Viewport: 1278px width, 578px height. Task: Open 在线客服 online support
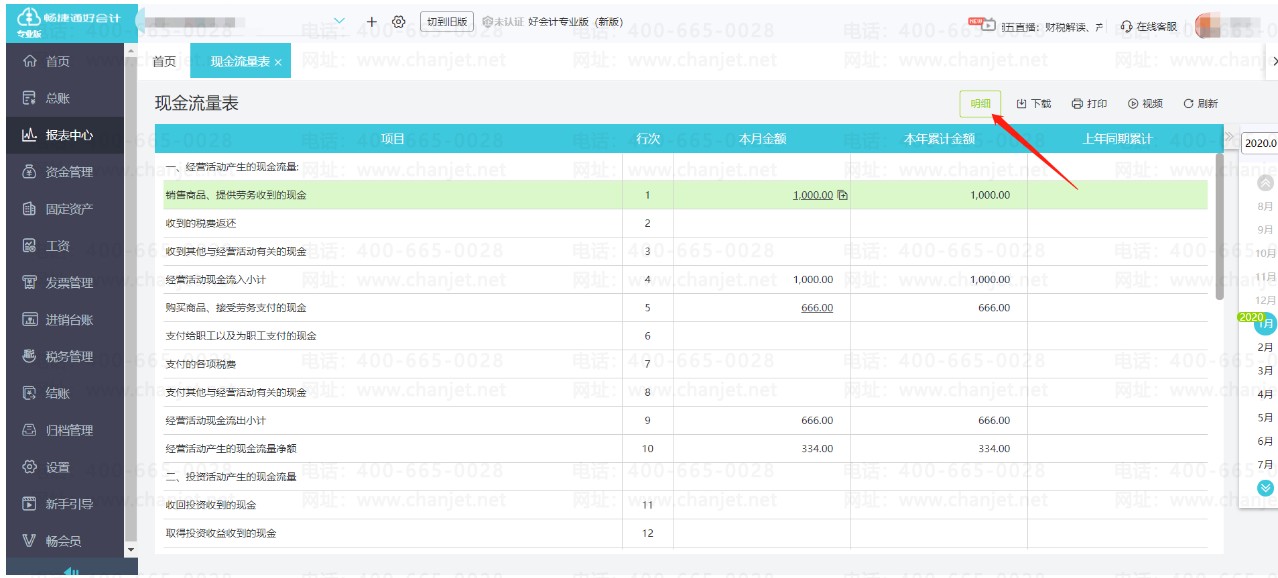pyautogui.click(x=1149, y=26)
